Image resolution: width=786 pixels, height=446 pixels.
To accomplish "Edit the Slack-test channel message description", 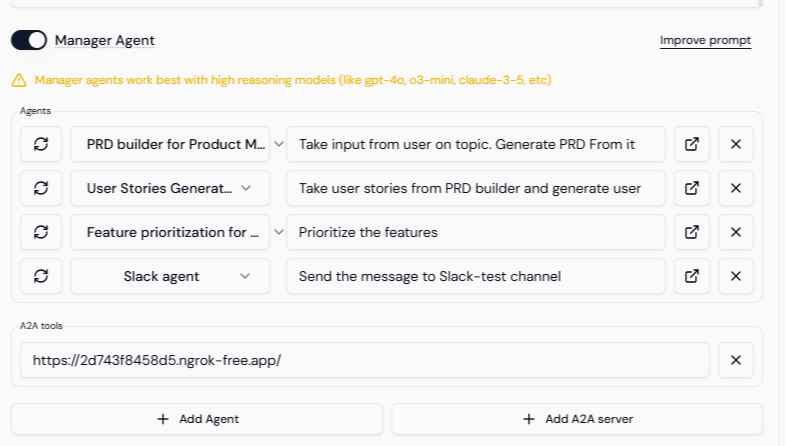I will [x=475, y=276].
